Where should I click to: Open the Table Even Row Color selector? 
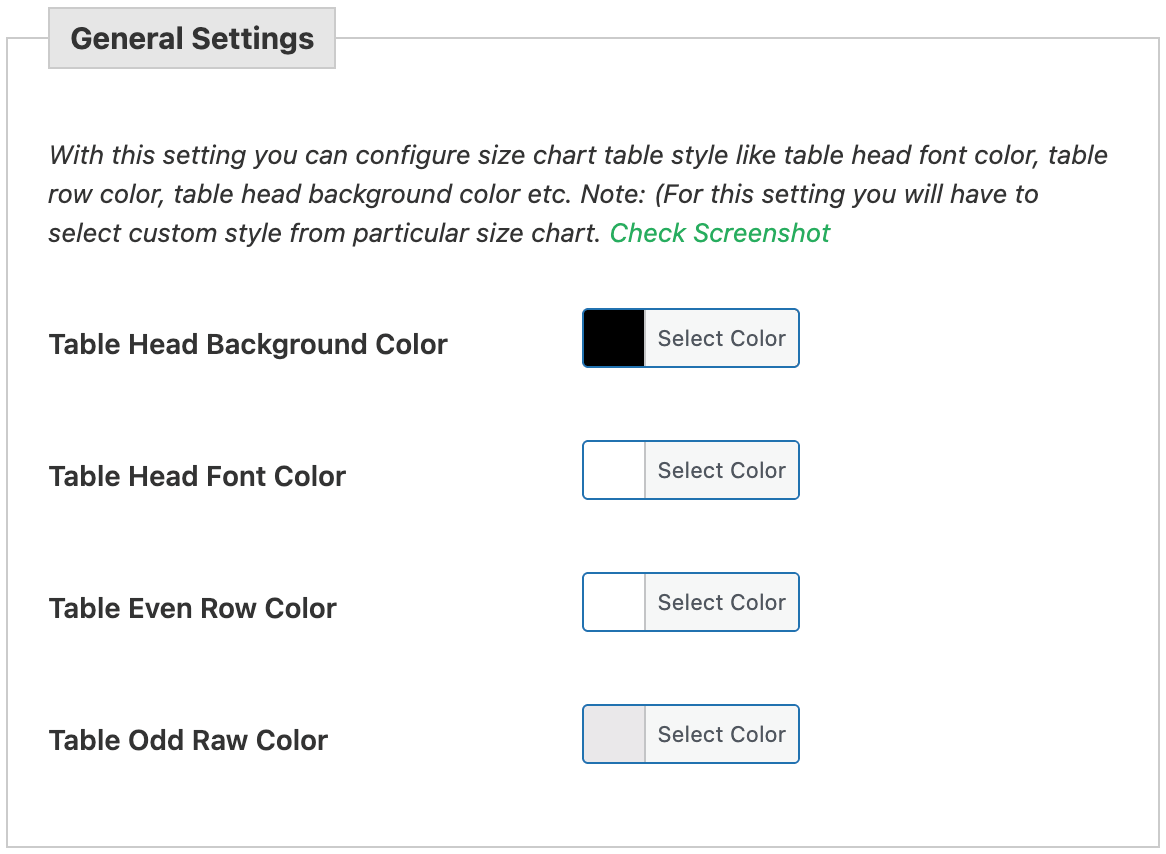pyautogui.click(x=721, y=602)
